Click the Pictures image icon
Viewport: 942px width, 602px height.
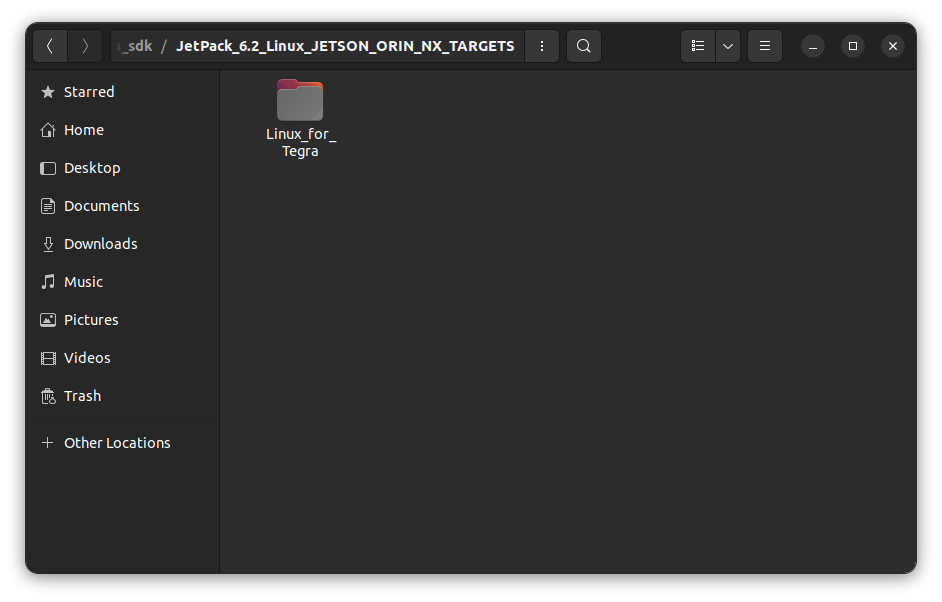tap(47, 320)
